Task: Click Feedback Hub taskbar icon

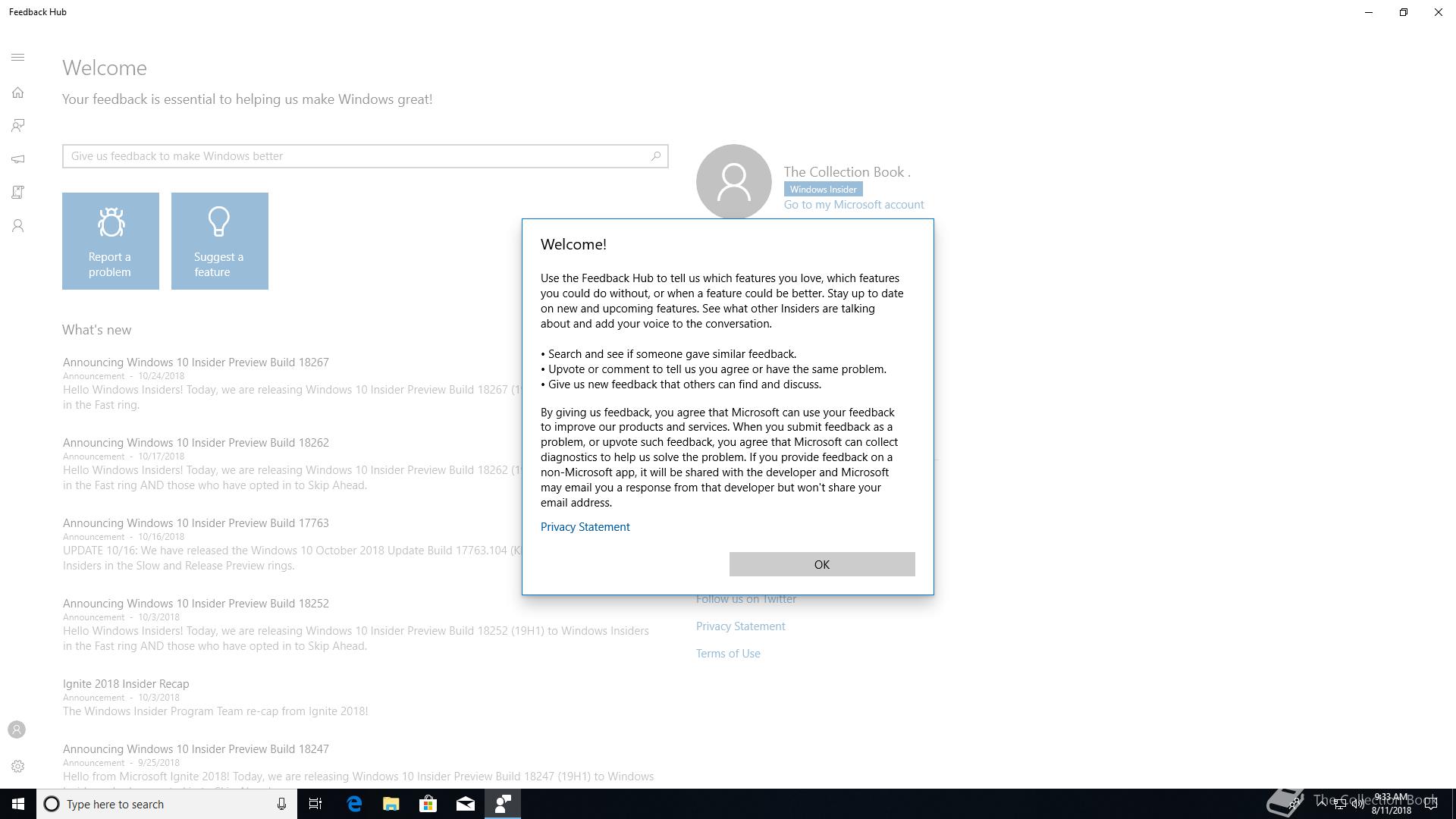Action: [503, 804]
